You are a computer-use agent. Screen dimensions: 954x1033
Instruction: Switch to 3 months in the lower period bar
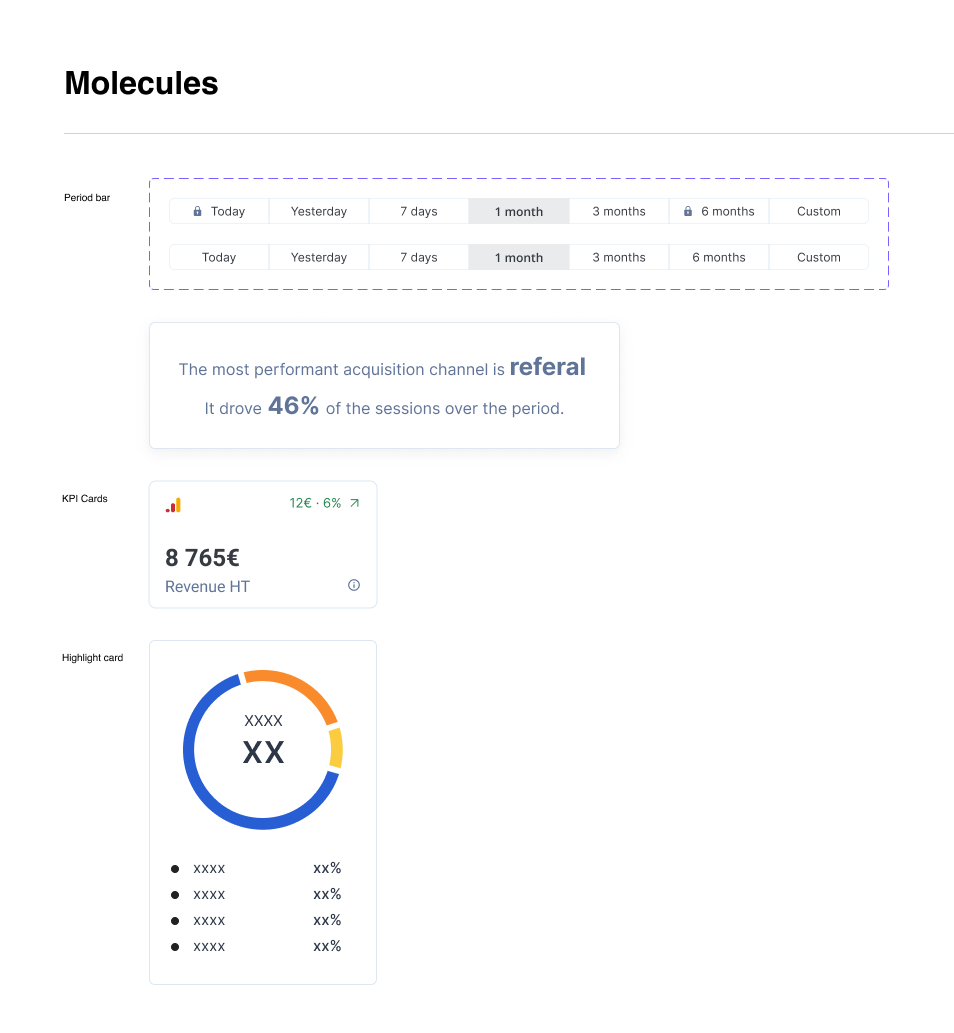[x=619, y=258]
